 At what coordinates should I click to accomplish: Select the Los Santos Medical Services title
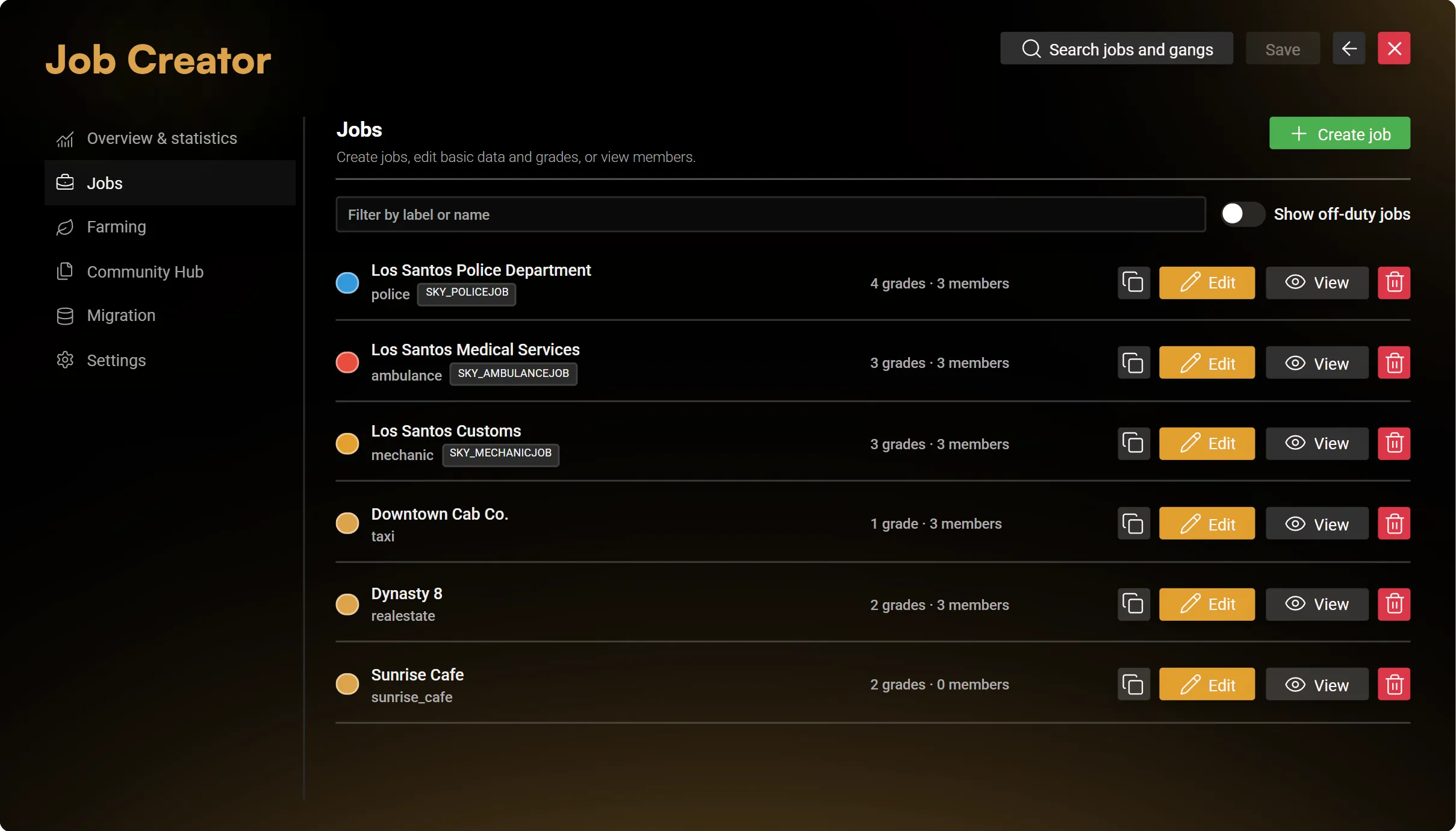[x=475, y=350]
